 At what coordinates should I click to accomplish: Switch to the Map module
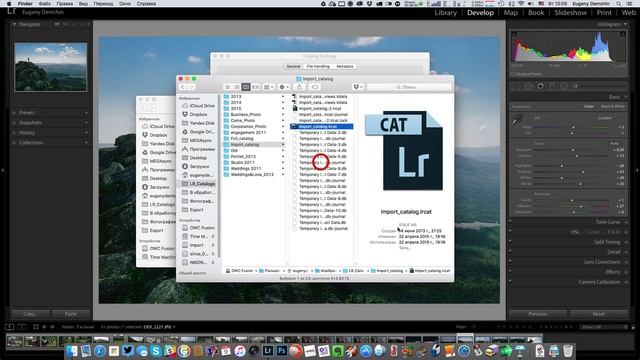[510, 13]
